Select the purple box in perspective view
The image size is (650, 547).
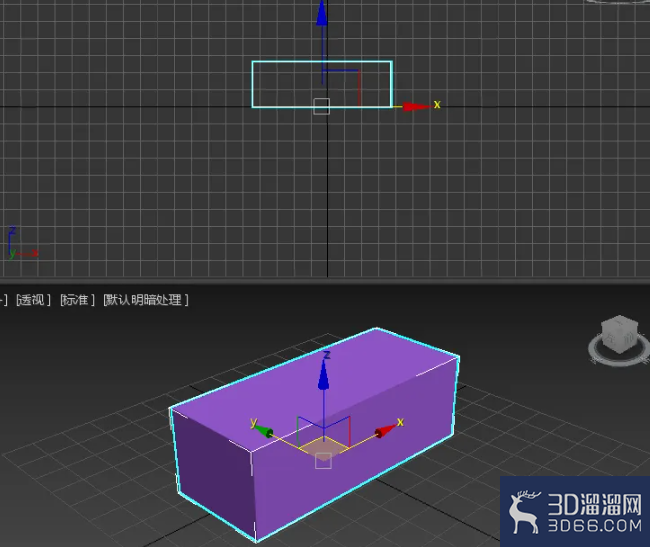315,433
